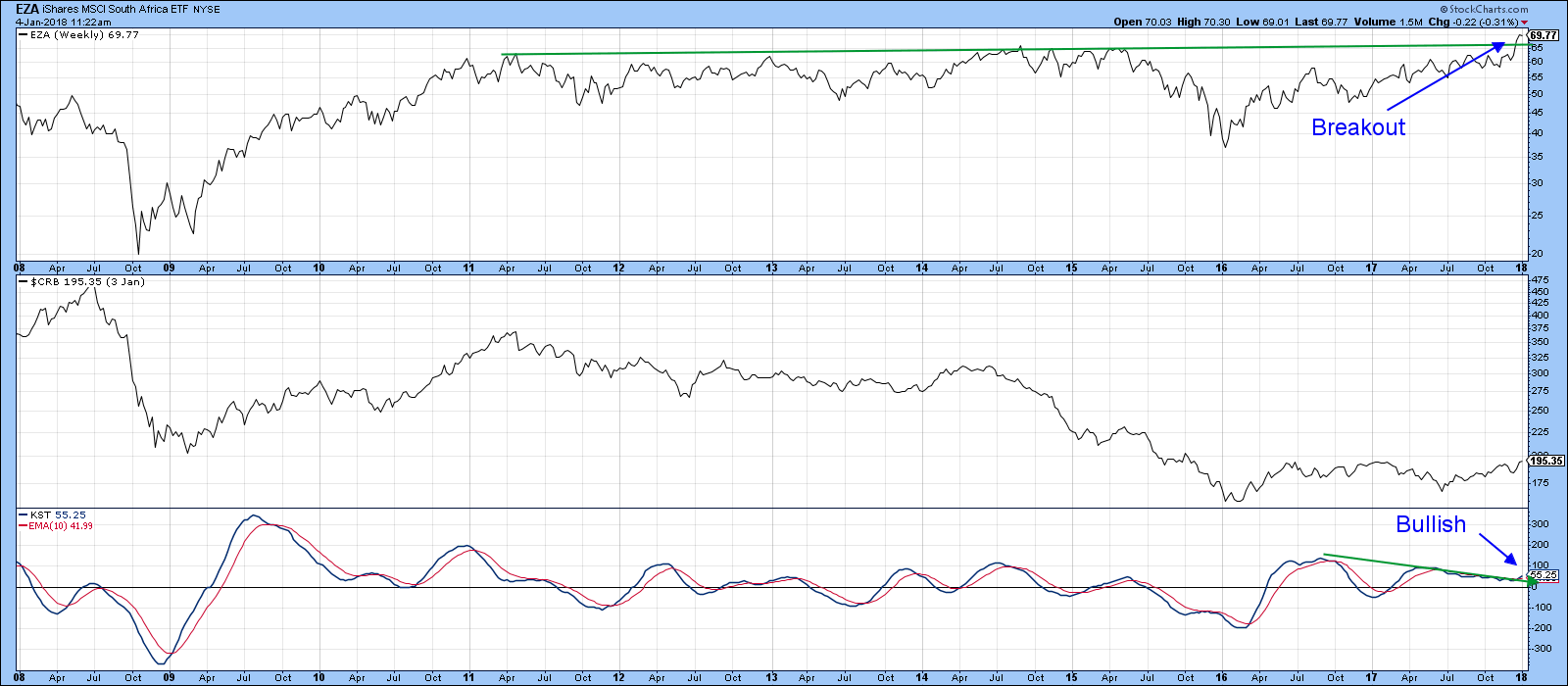Click the 'High 70.30' value
This screenshot has height=686, width=1568.
pyautogui.click(x=1201, y=22)
